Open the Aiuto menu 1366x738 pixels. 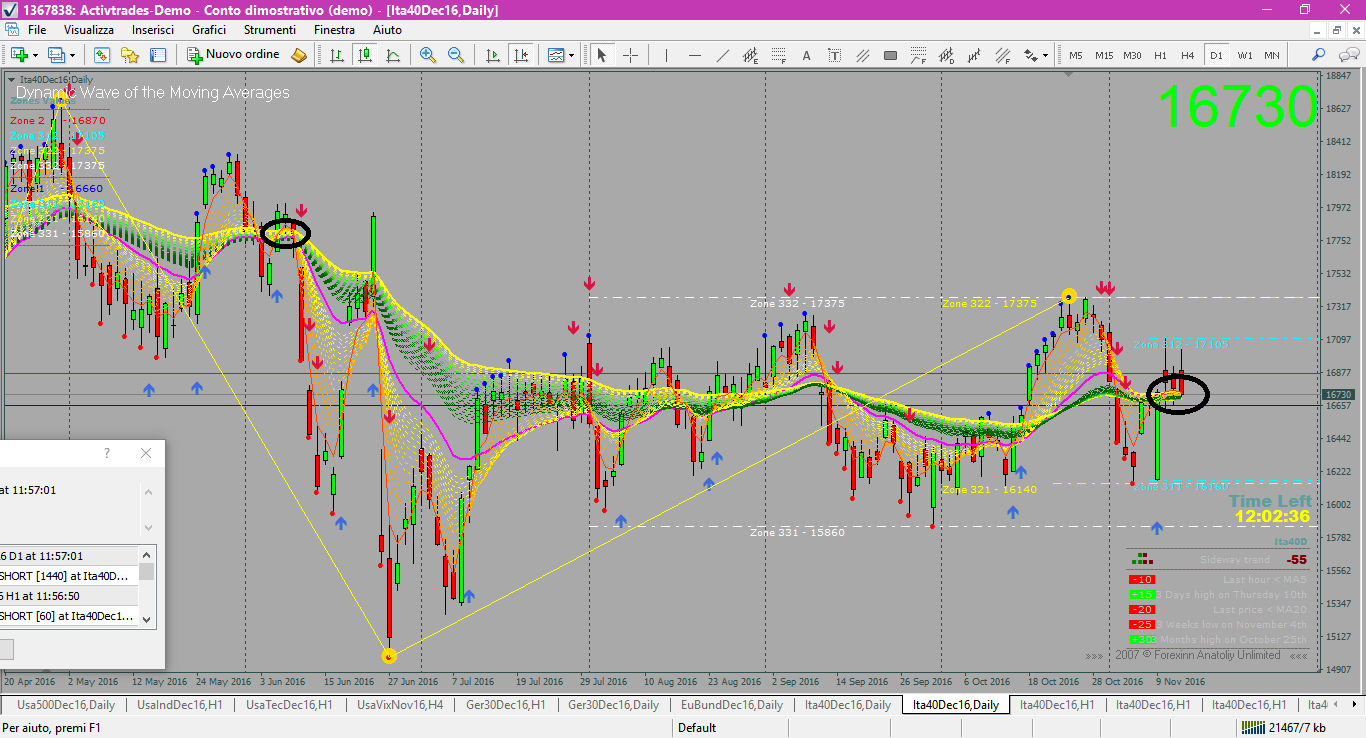(387, 30)
